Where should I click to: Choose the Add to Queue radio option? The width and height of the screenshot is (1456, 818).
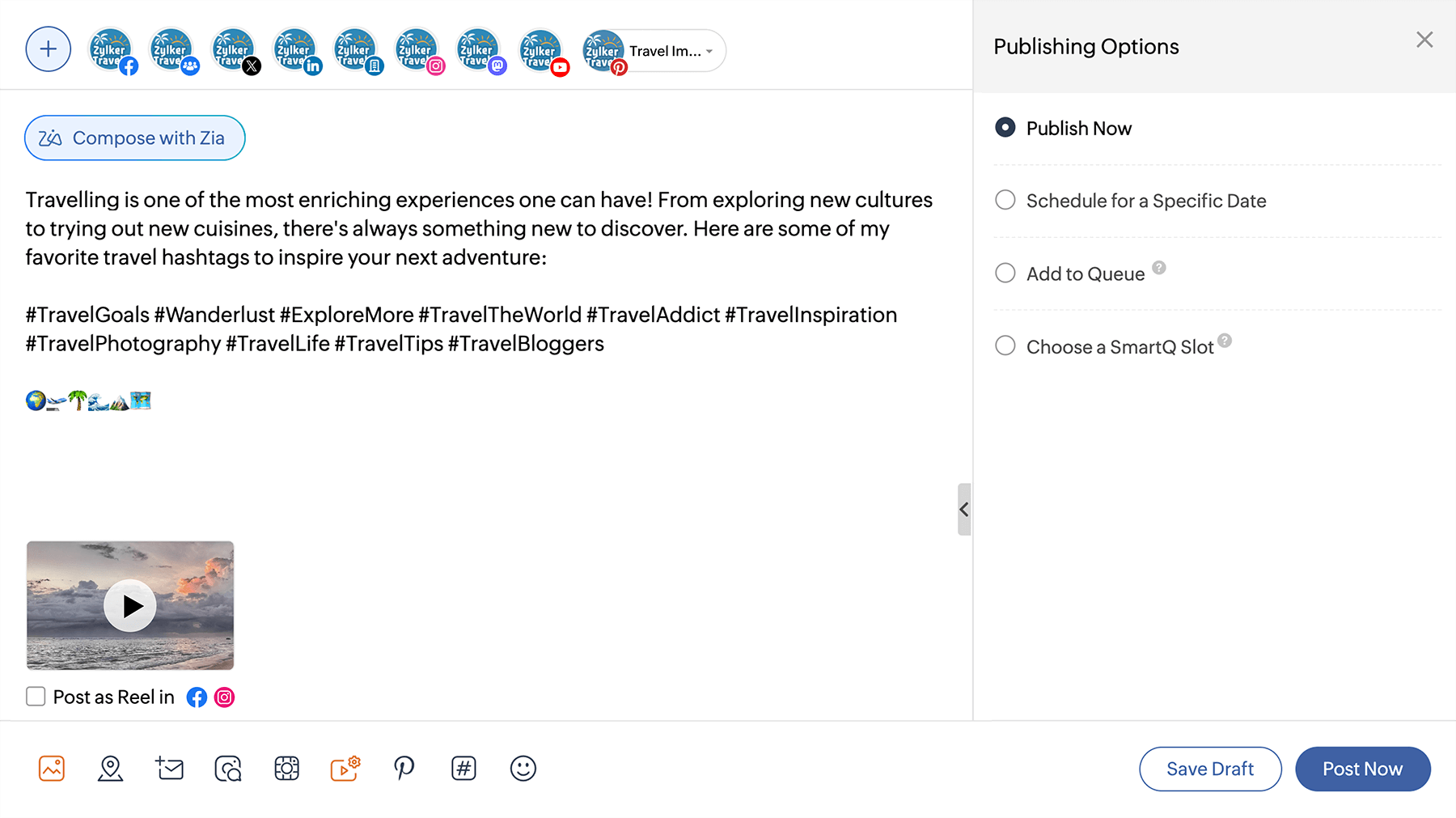coord(1005,273)
